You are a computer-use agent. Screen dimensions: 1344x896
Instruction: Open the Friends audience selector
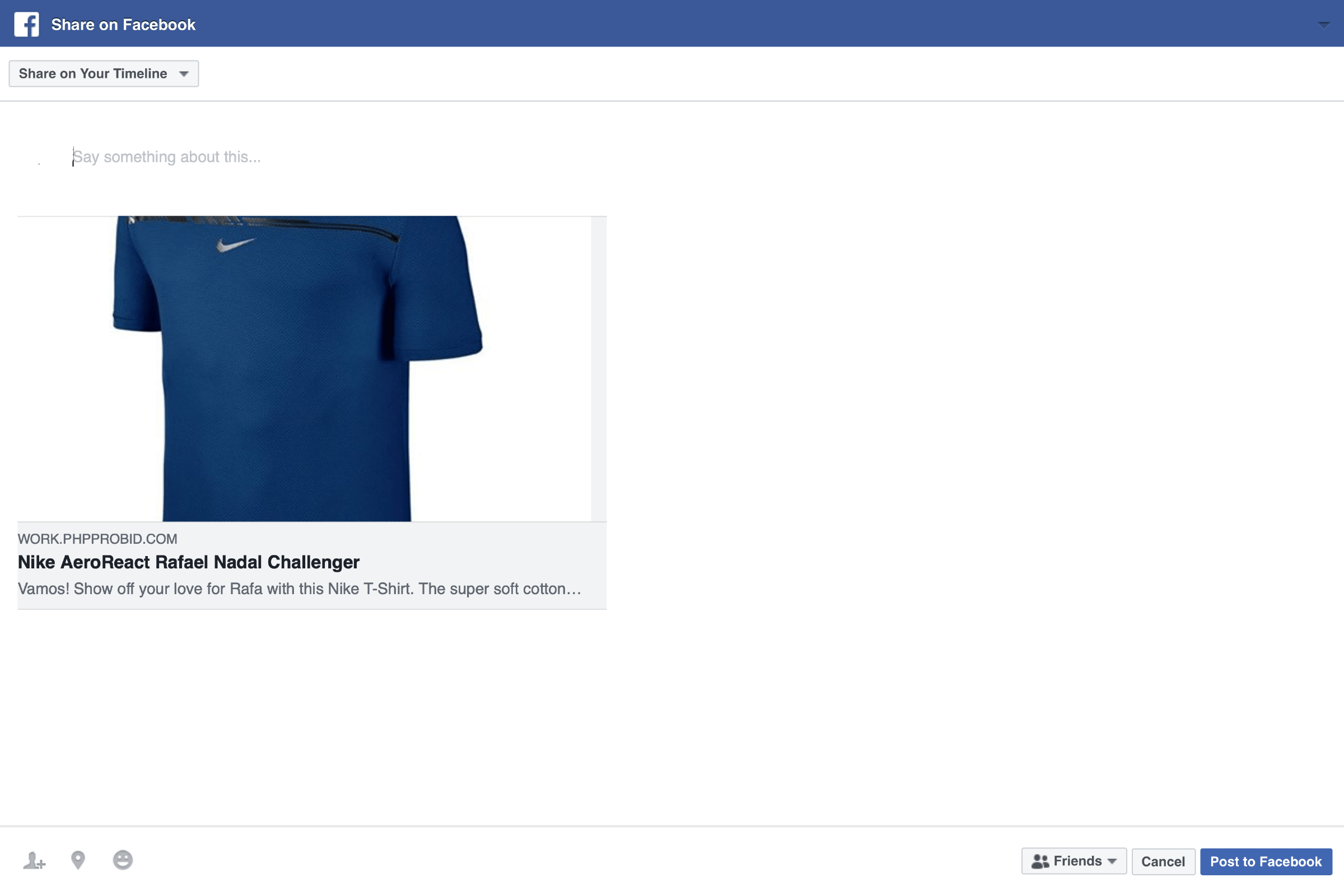pos(1074,861)
